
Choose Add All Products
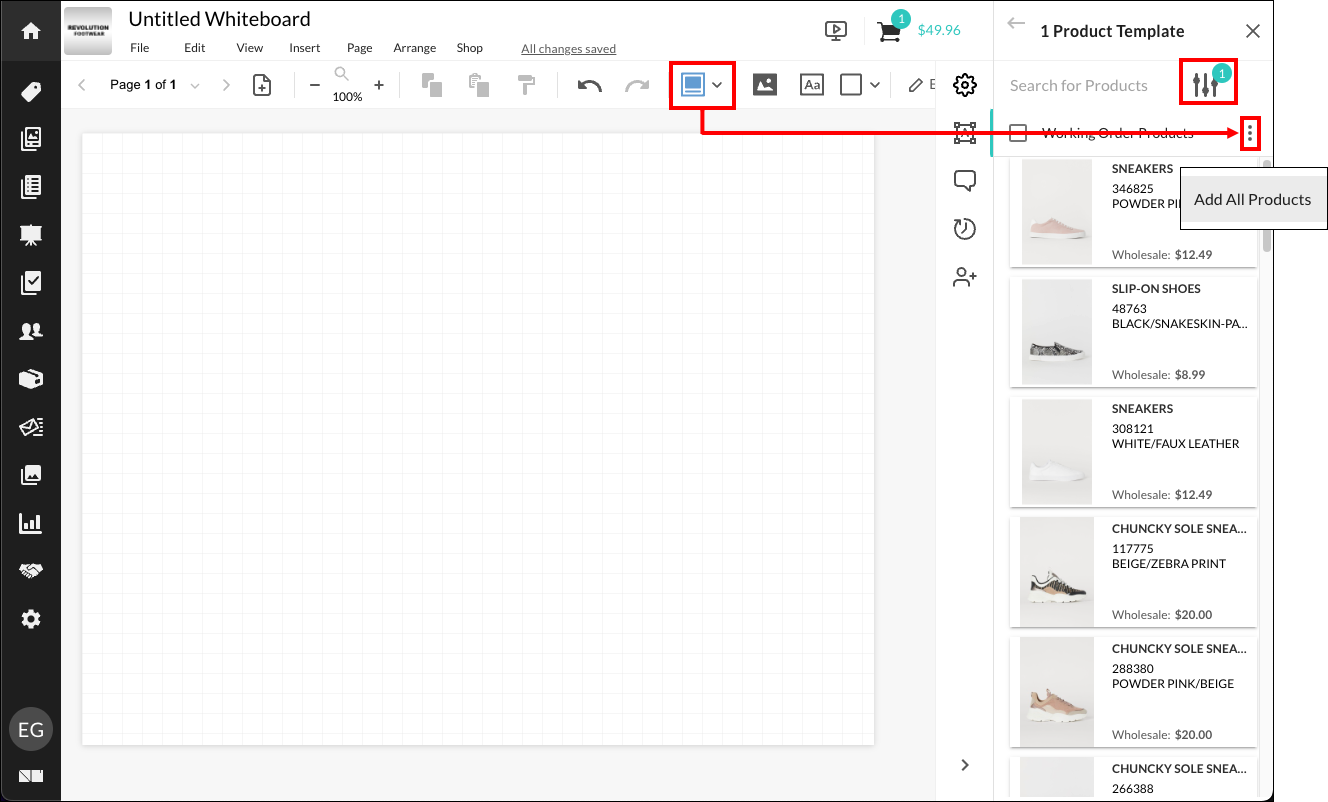[1253, 199]
